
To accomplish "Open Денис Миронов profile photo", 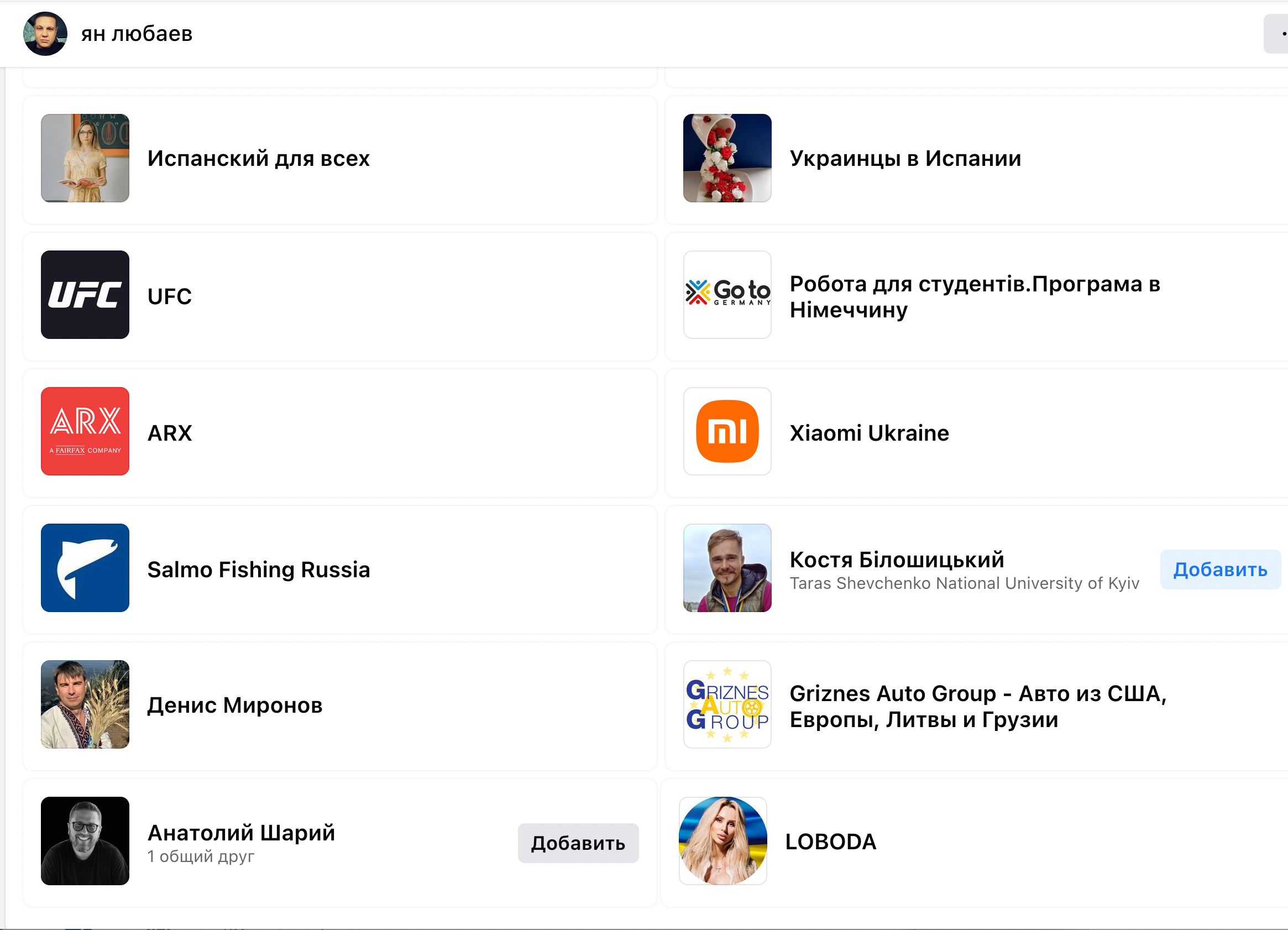I will [85, 704].
